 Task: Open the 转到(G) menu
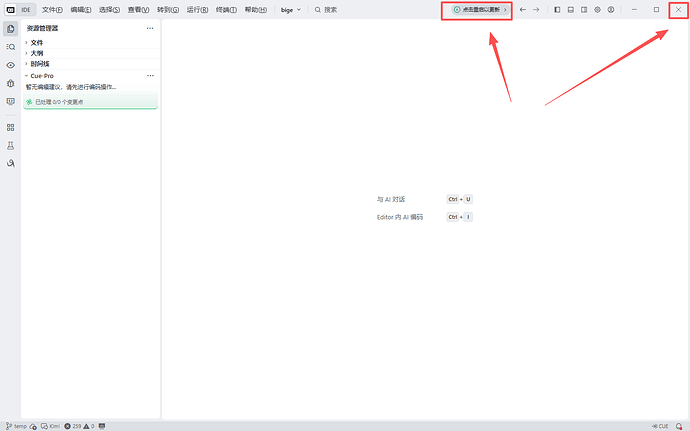coord(168,10)
